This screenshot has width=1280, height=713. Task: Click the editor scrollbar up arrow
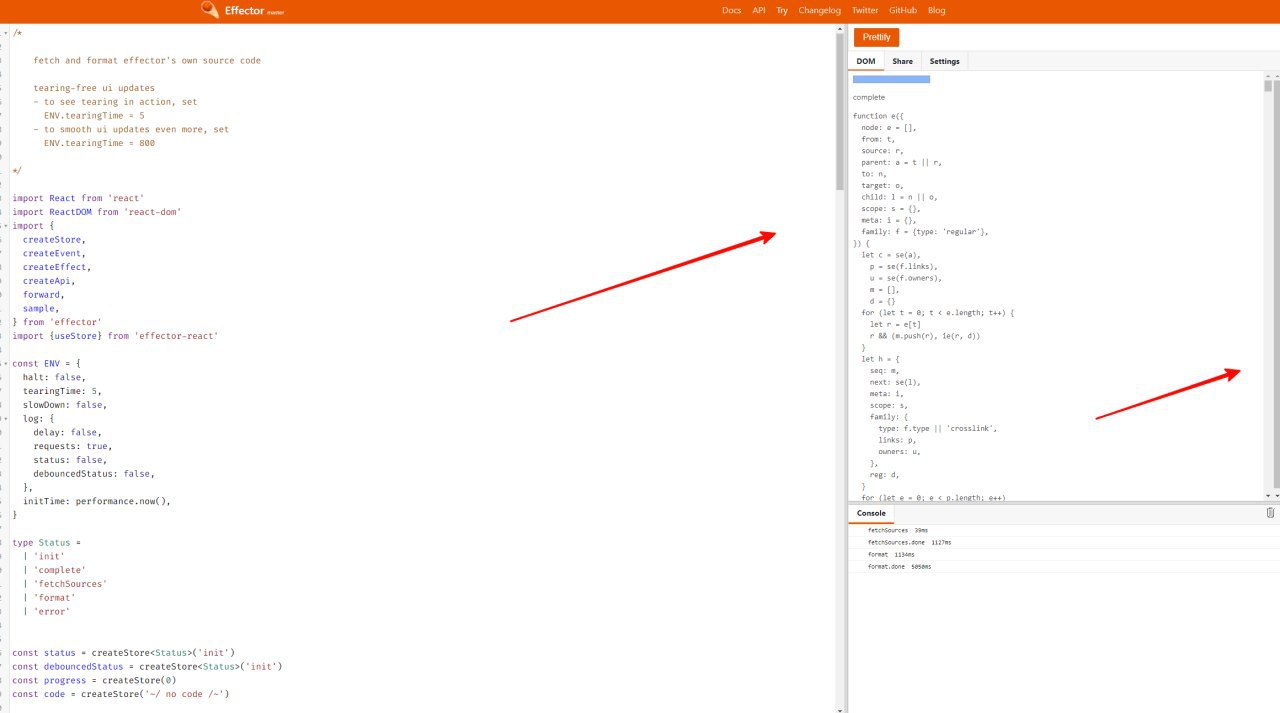840,28
